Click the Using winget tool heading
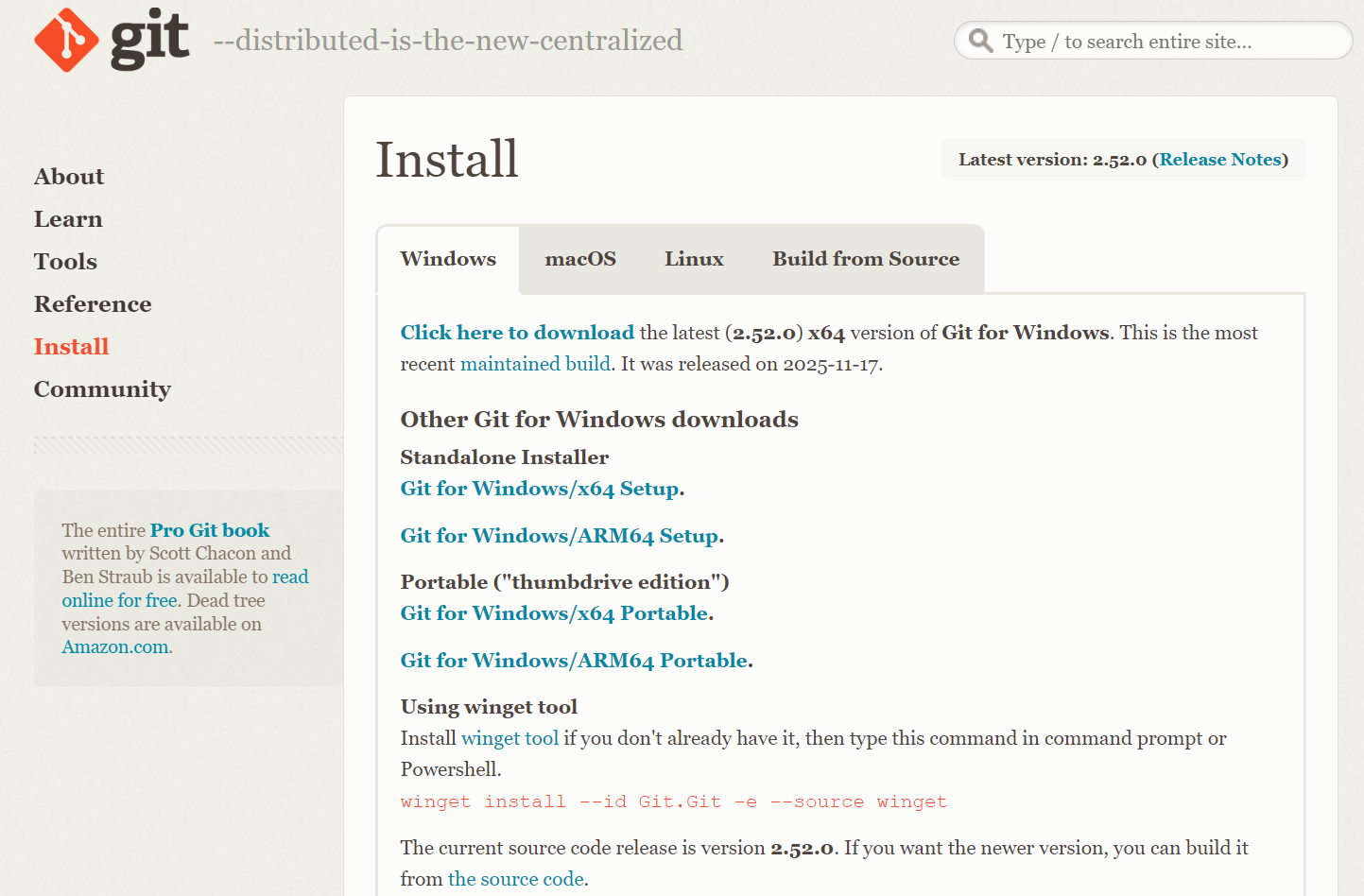This screenshot has width=1364, height=896. point(489,707)
